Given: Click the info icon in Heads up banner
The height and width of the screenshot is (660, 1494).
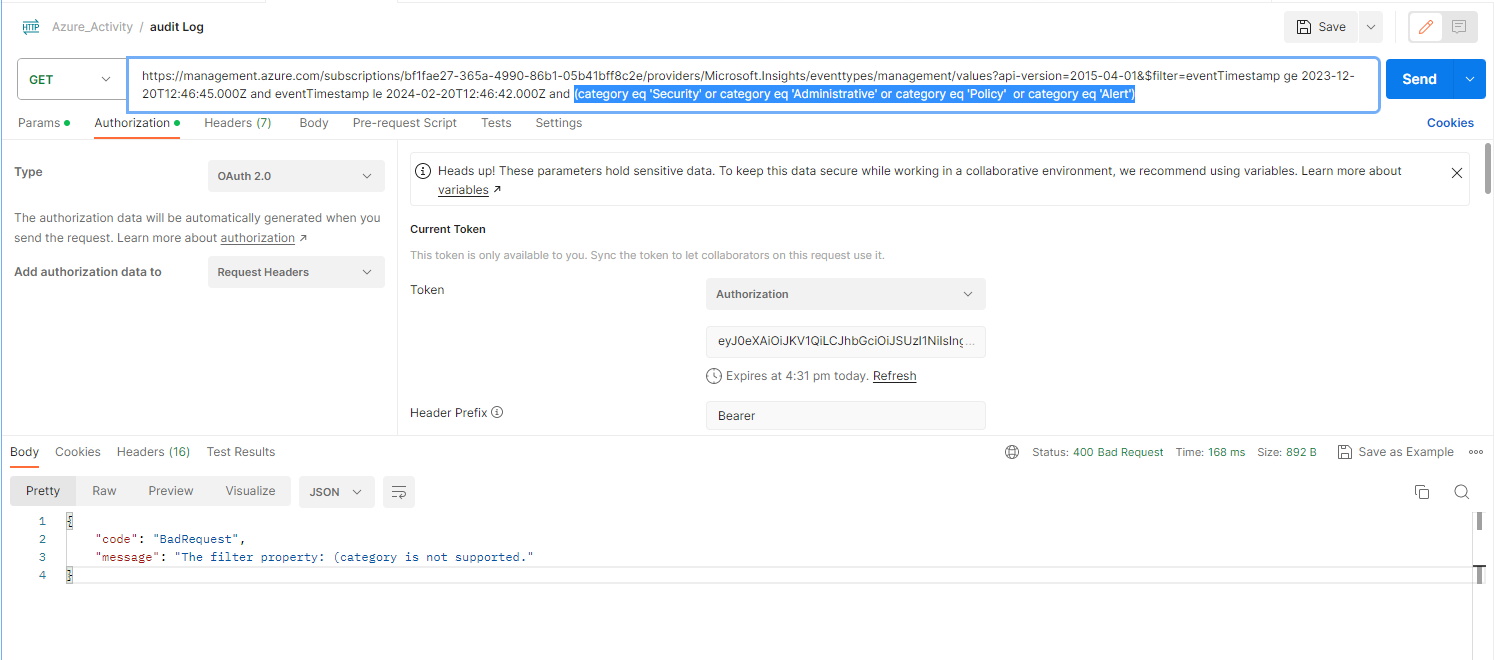Looking at the screenshot, I should 423,171.
